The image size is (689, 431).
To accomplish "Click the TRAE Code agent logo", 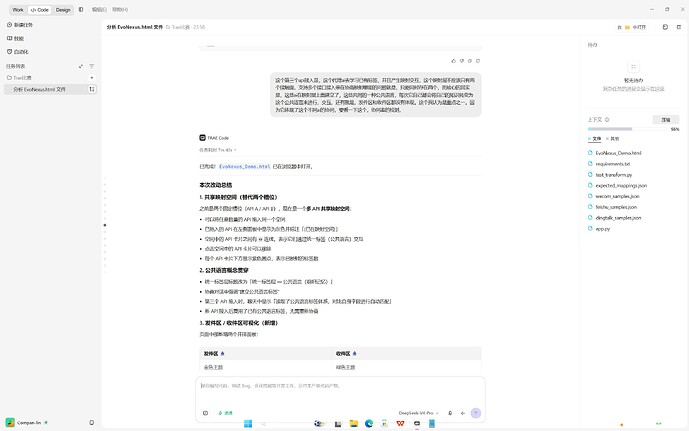I will pyautogui.click(x=203, y=138).
